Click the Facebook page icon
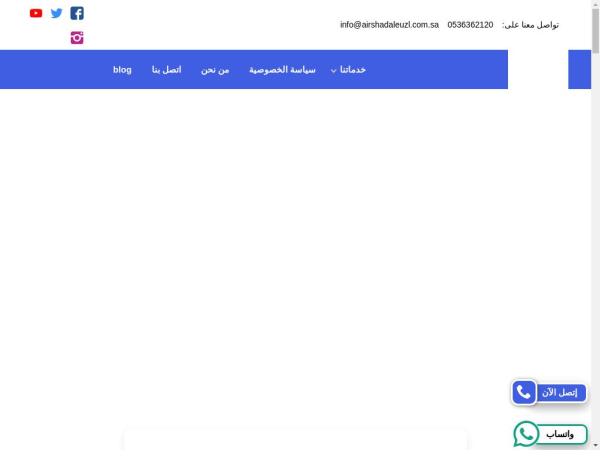Screen dimensions: 600x450 pyautogui.click(x=77, y=13)
